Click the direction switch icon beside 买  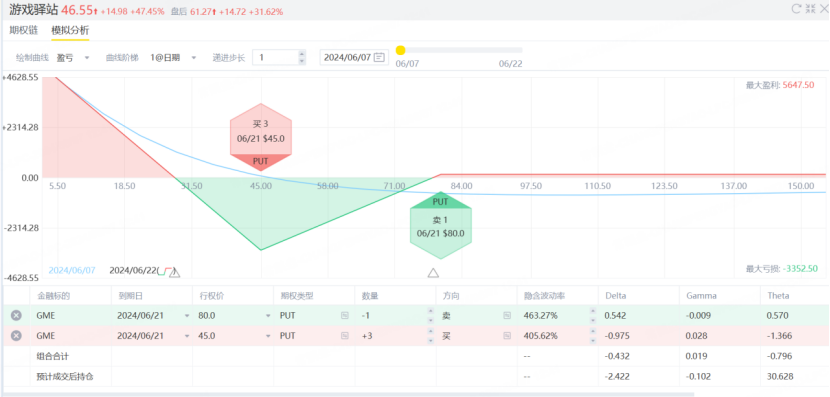507,336
